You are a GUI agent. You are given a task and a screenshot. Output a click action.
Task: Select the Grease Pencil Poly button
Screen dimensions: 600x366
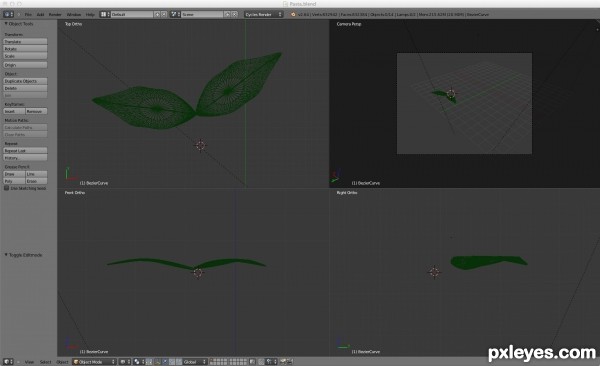tap(14, 181)
